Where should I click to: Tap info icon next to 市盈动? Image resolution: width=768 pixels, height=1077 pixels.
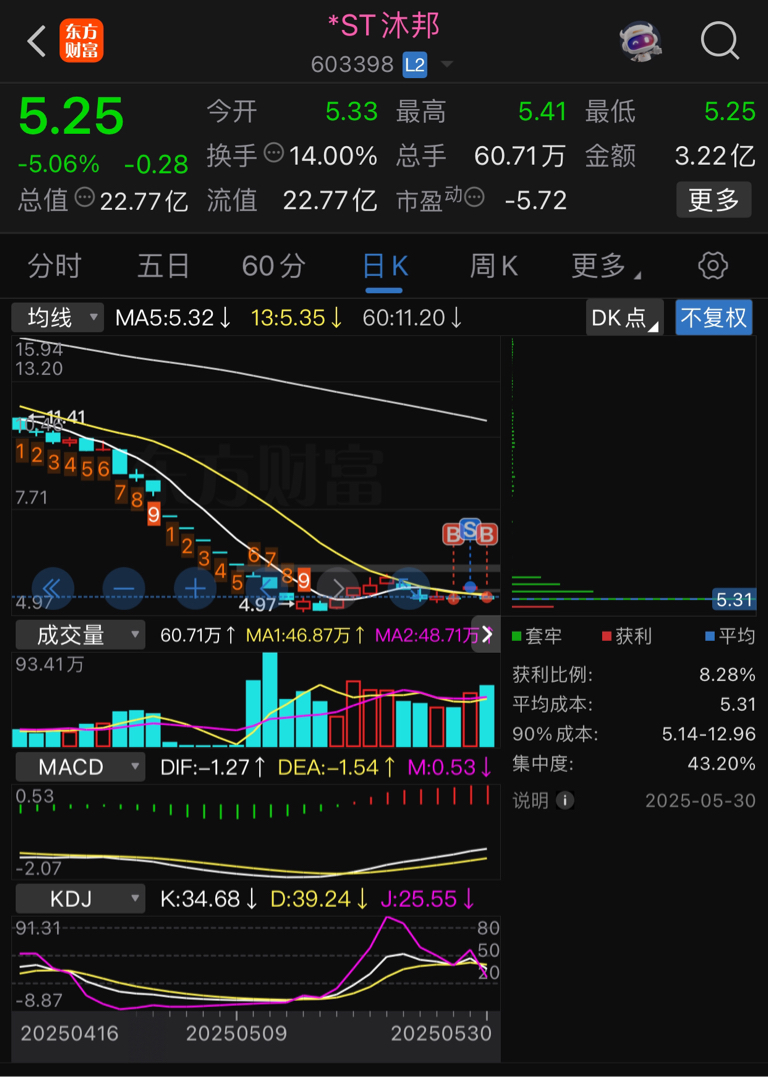(474, 198)
